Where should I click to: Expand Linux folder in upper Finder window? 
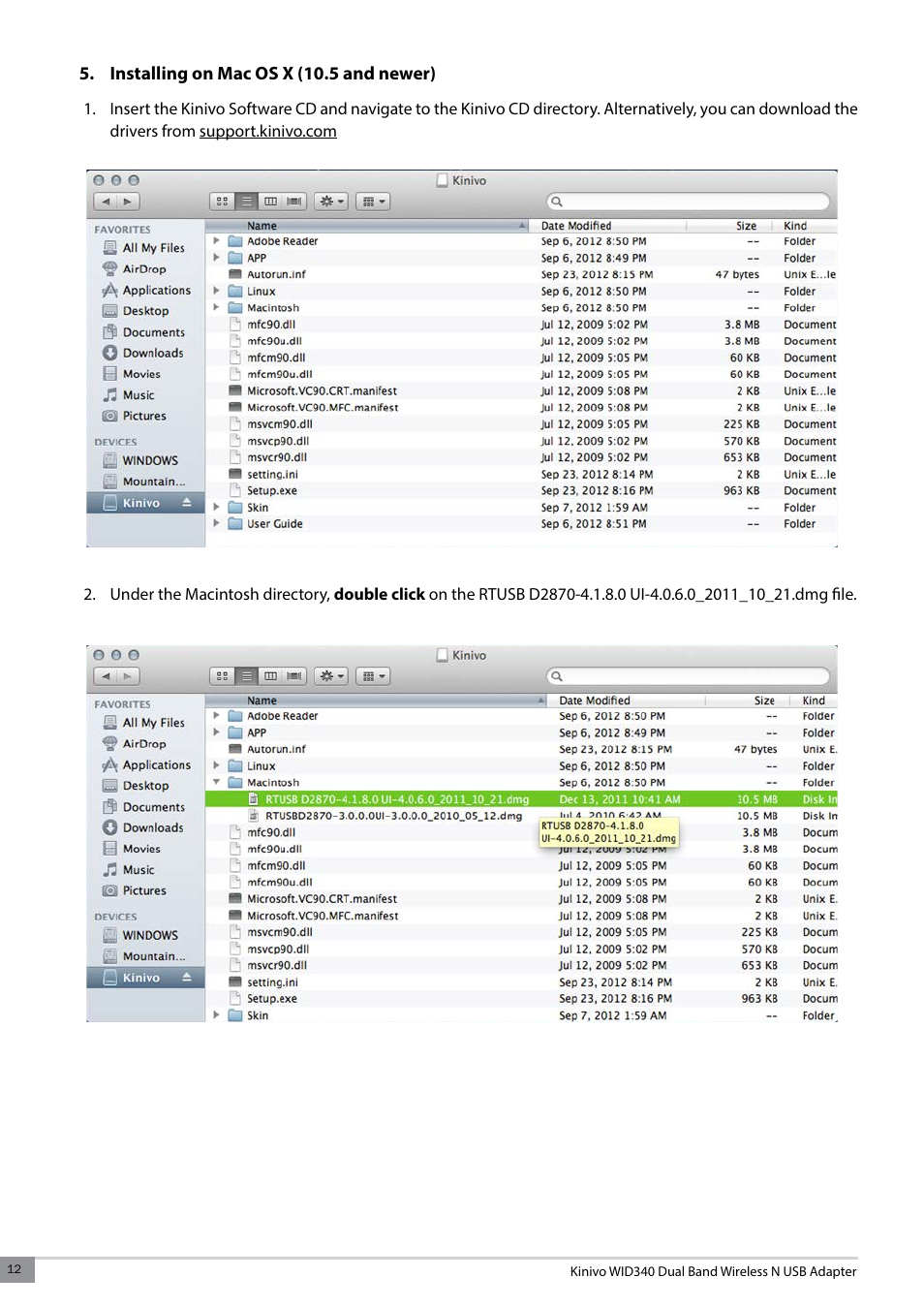217,291
